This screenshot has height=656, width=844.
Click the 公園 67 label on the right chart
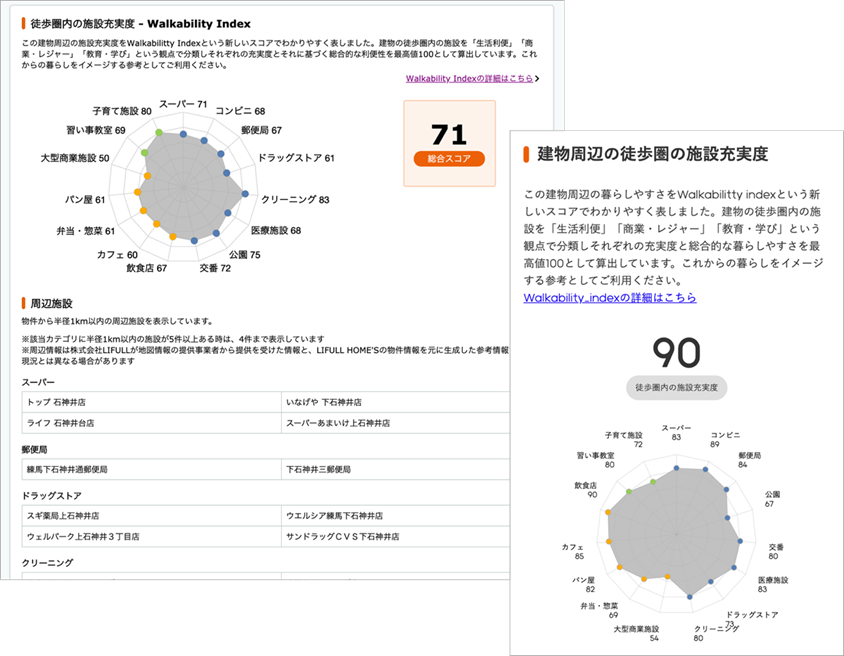pos(772,499)
